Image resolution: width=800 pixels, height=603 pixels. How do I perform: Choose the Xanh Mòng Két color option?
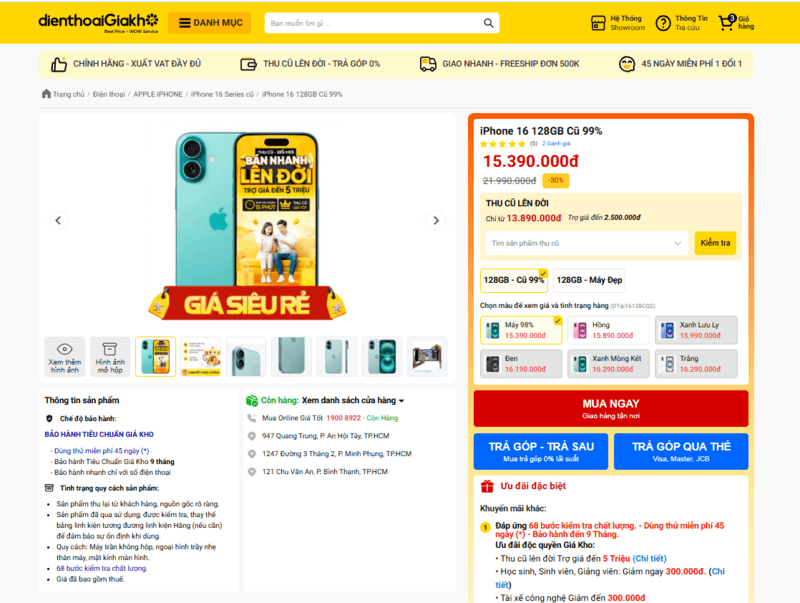(609, 364)
